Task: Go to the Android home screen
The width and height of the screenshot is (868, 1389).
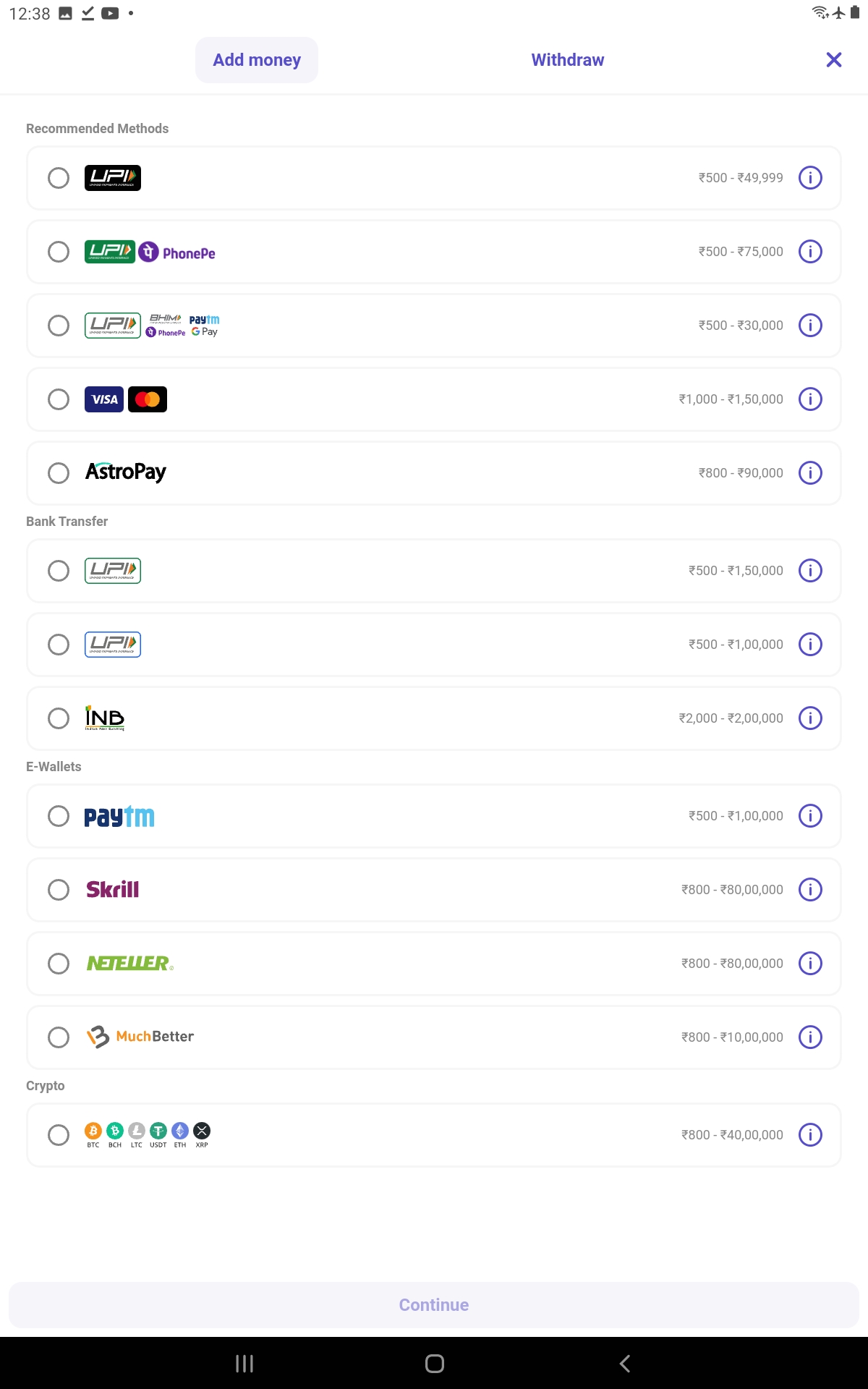Action: pyautogui.click(x=434, y=1364)
